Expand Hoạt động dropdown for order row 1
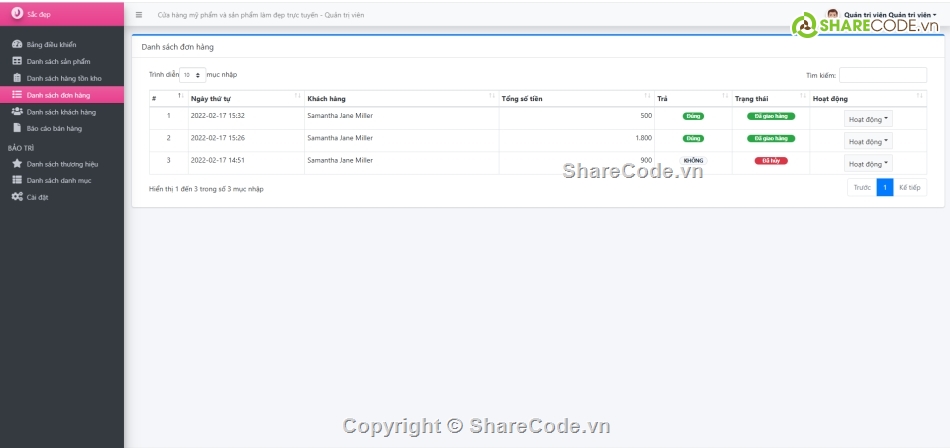Image resolution: width=950 pixels, height=448 pixels. pos(868,119)
